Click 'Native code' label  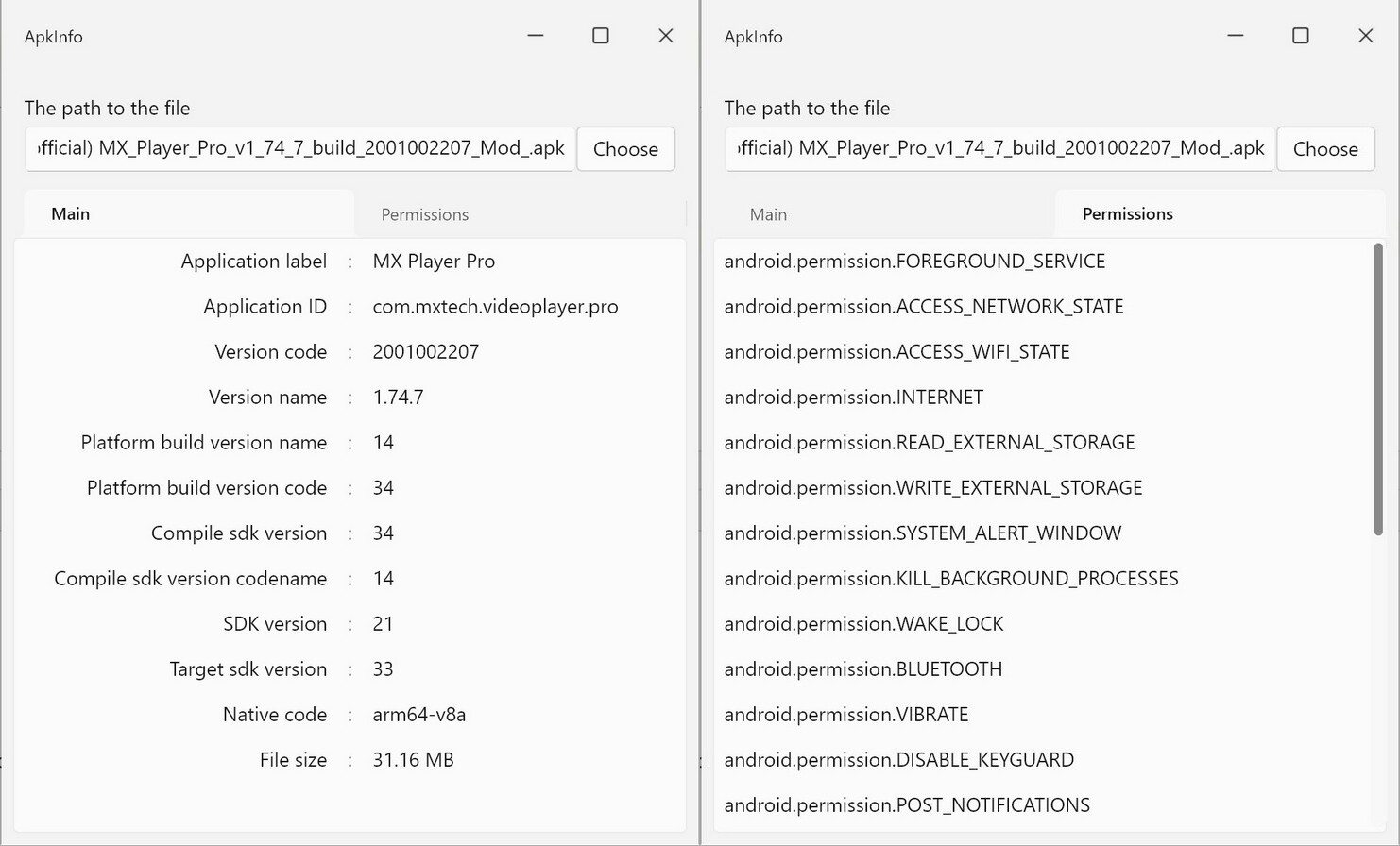point(275,715)
